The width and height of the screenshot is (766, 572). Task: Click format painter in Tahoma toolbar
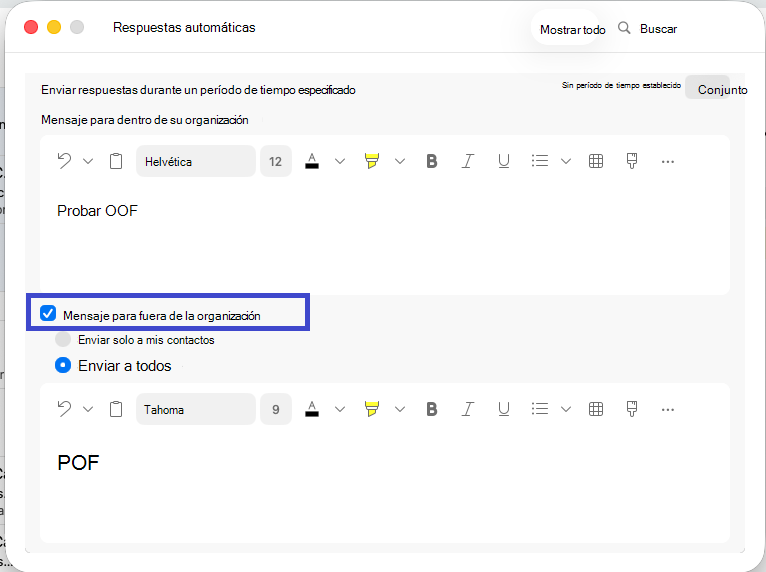(632, 409)
